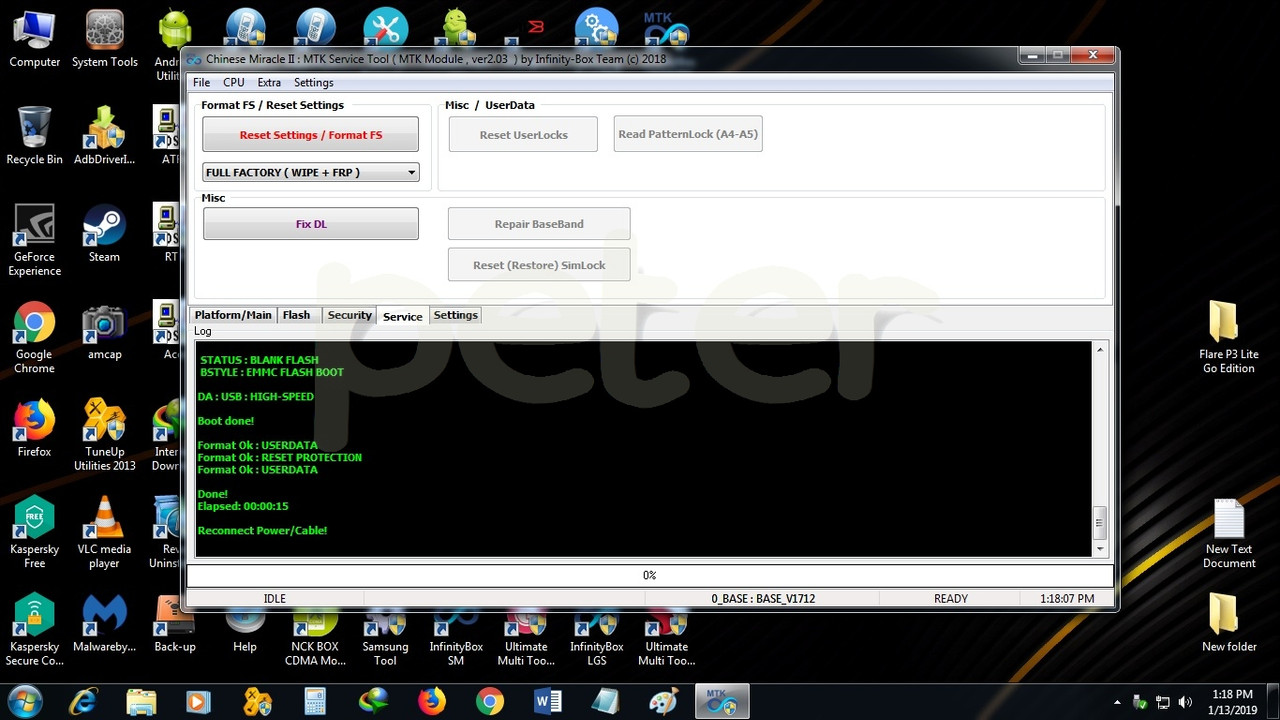Viewport: 1280px width, 720px height.
Task: Open Flare P3 Lite Go Edition folder
Action: 1229,338
